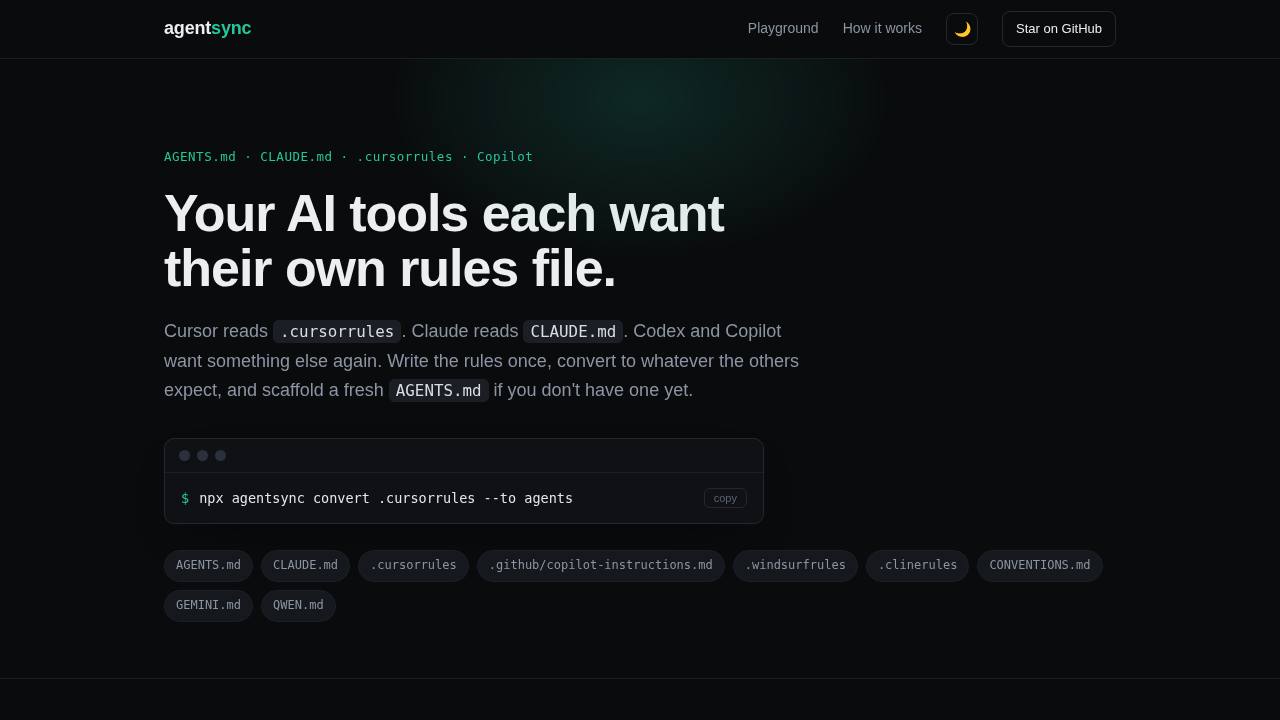Click the green dollar prompt in terminal
Image resolution: width=1280 pixels, height=720 pixels.
(185, 498)
